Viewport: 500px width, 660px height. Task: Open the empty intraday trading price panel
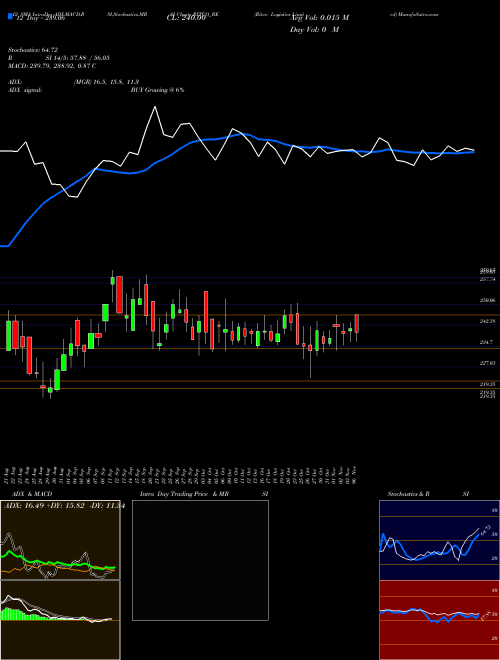pyautogui.click(x=200, y=560)
